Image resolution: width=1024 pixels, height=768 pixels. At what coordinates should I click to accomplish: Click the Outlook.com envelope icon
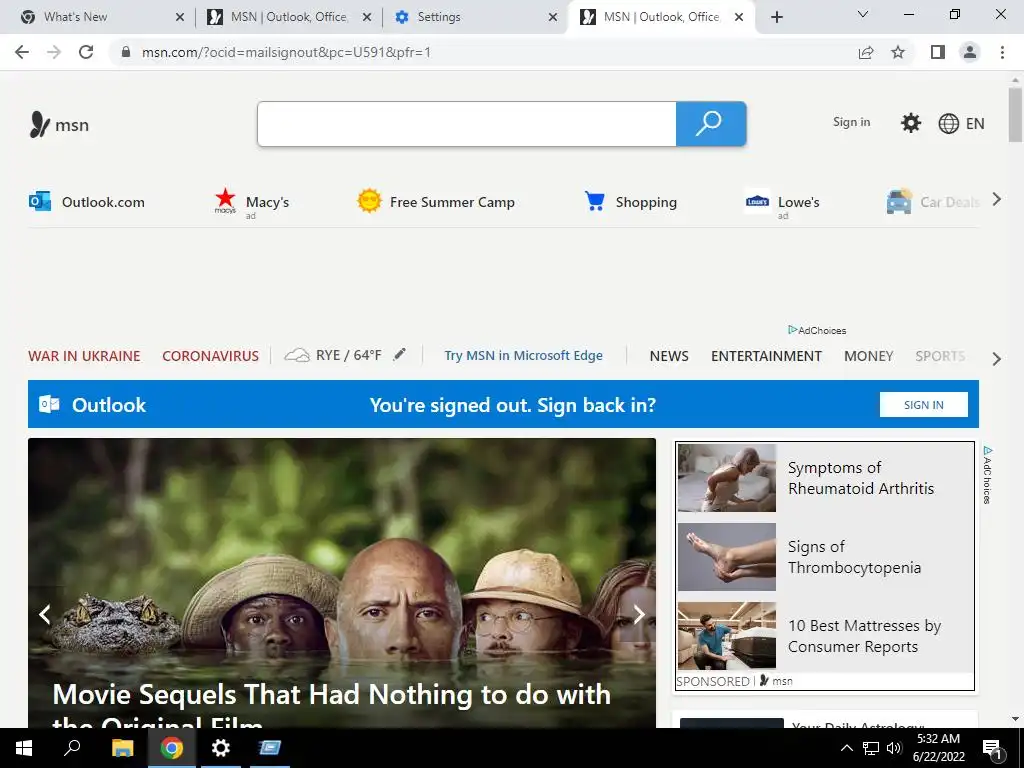[40, 201]
